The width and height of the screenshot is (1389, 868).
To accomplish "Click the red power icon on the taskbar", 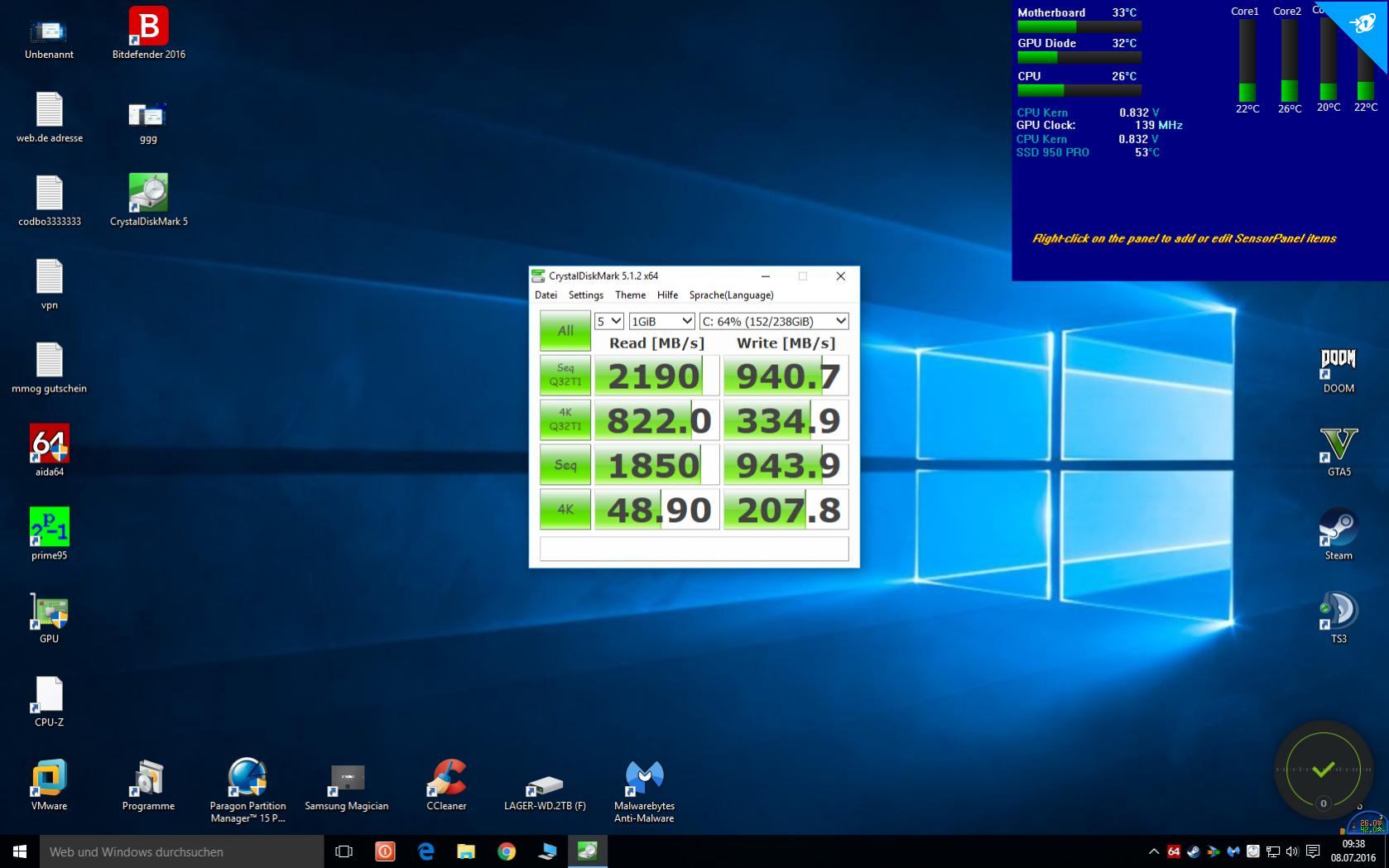I will point(385,851).
